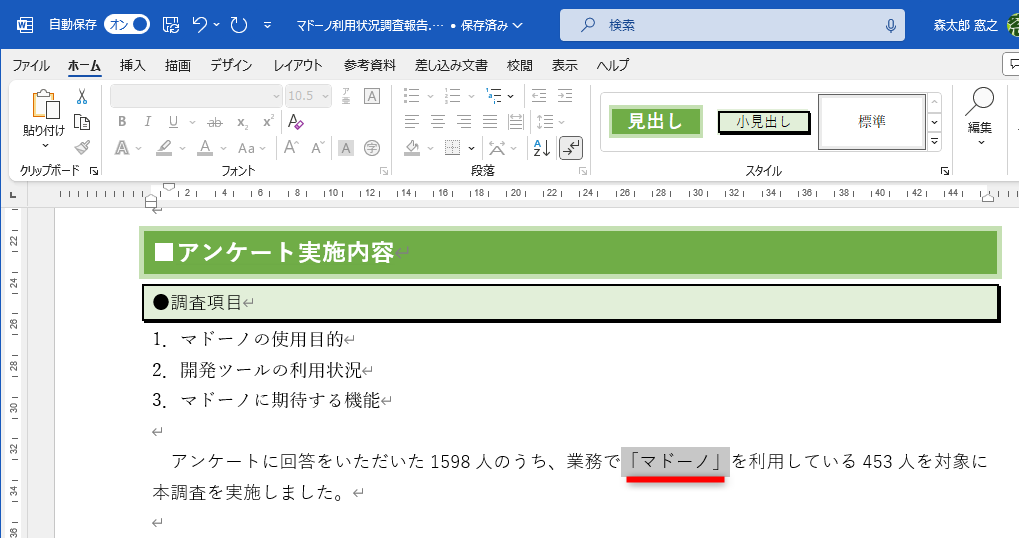Click the 貼り付け paste clipboard icon

[x=45, y=104]
